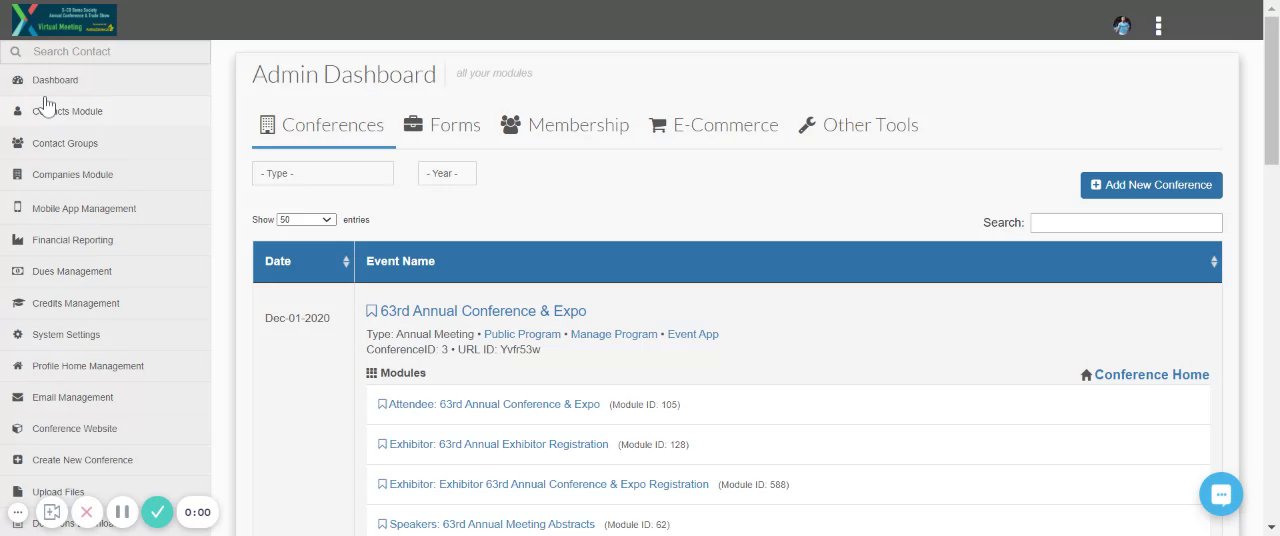
Task: Expand the Show entries count selector
Action: pyautogui.click(x=306, y=220)
